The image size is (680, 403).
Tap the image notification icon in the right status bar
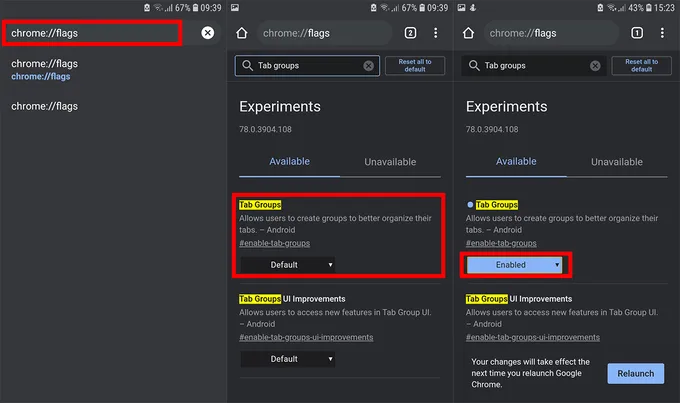click(461, 7)
